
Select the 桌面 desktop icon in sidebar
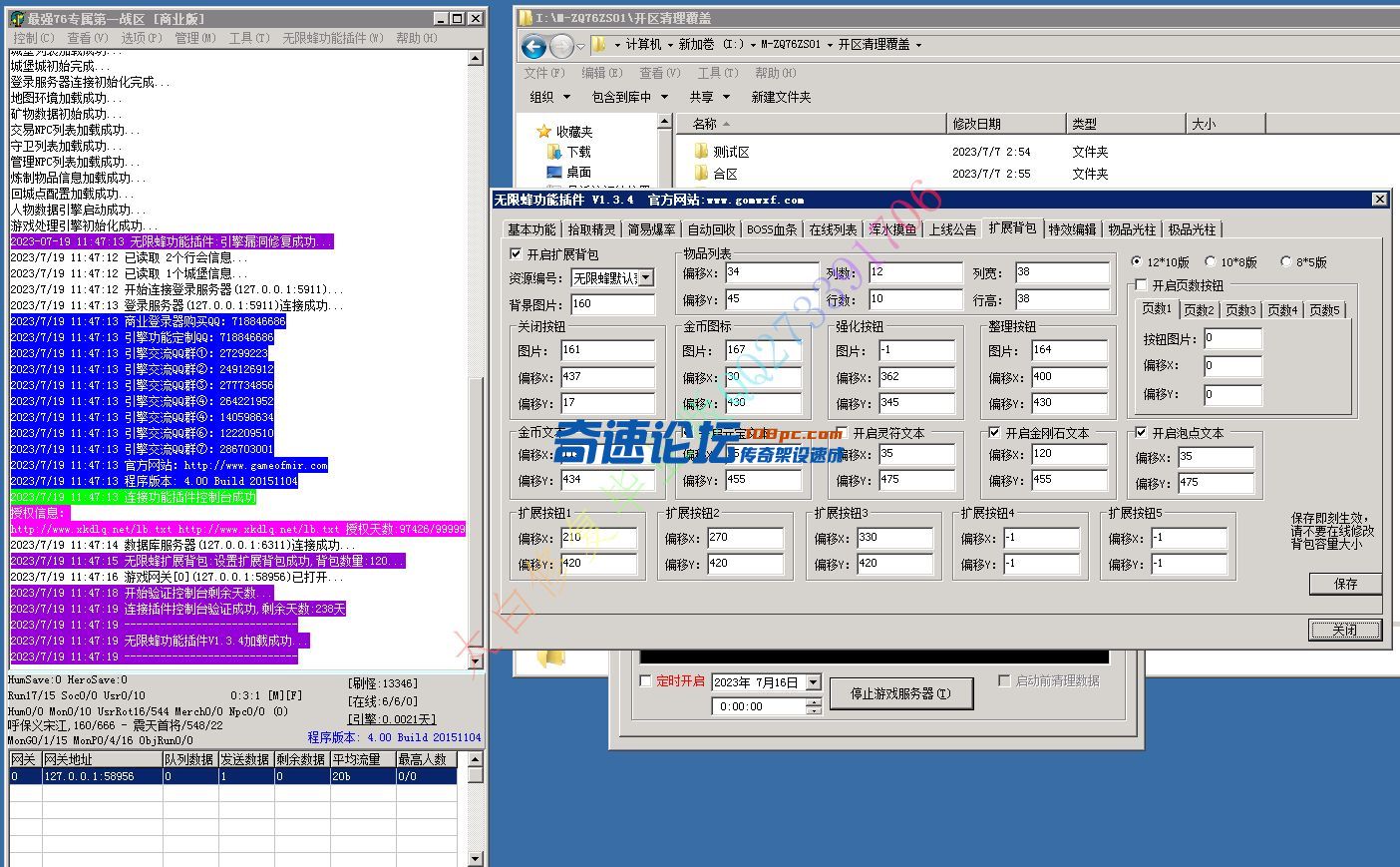tap(554, 173)
